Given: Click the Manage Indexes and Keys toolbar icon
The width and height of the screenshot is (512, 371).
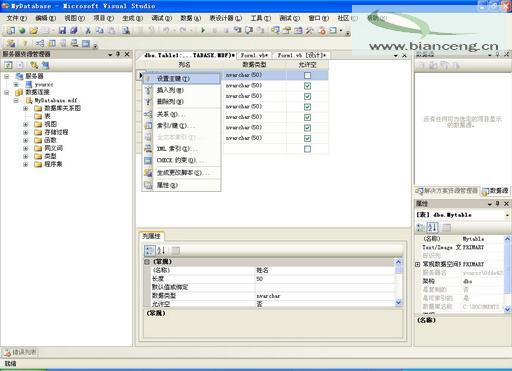Looking at the screenshot, I should click(x=52, y=44).
